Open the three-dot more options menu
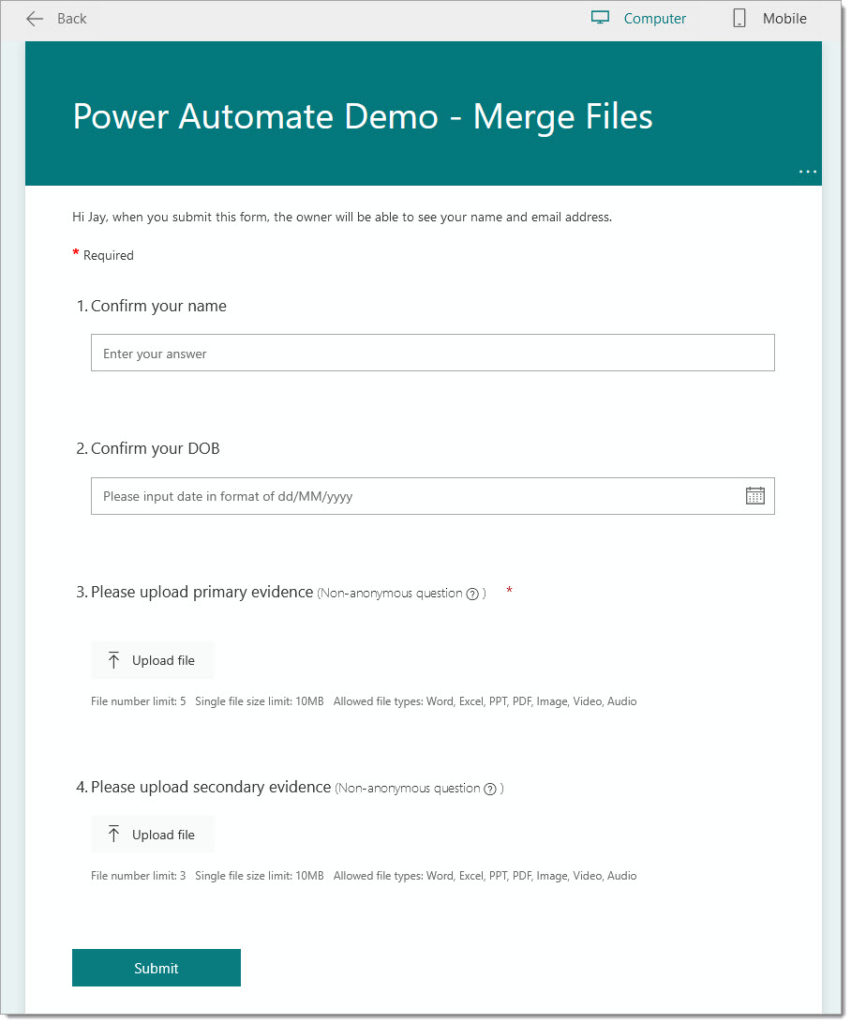 810,172
